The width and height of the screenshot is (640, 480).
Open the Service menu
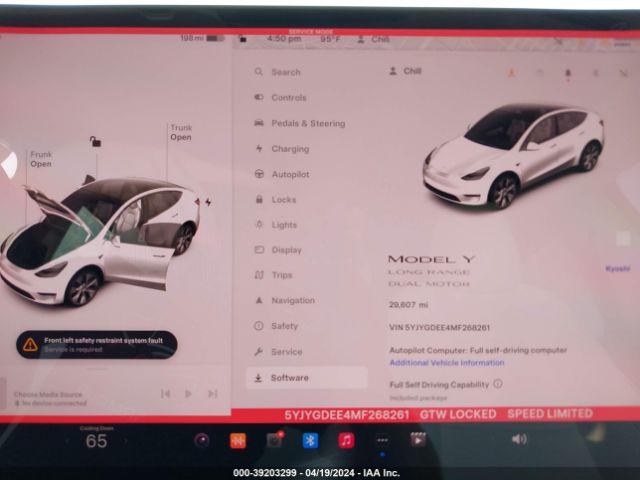pos(278,352)
